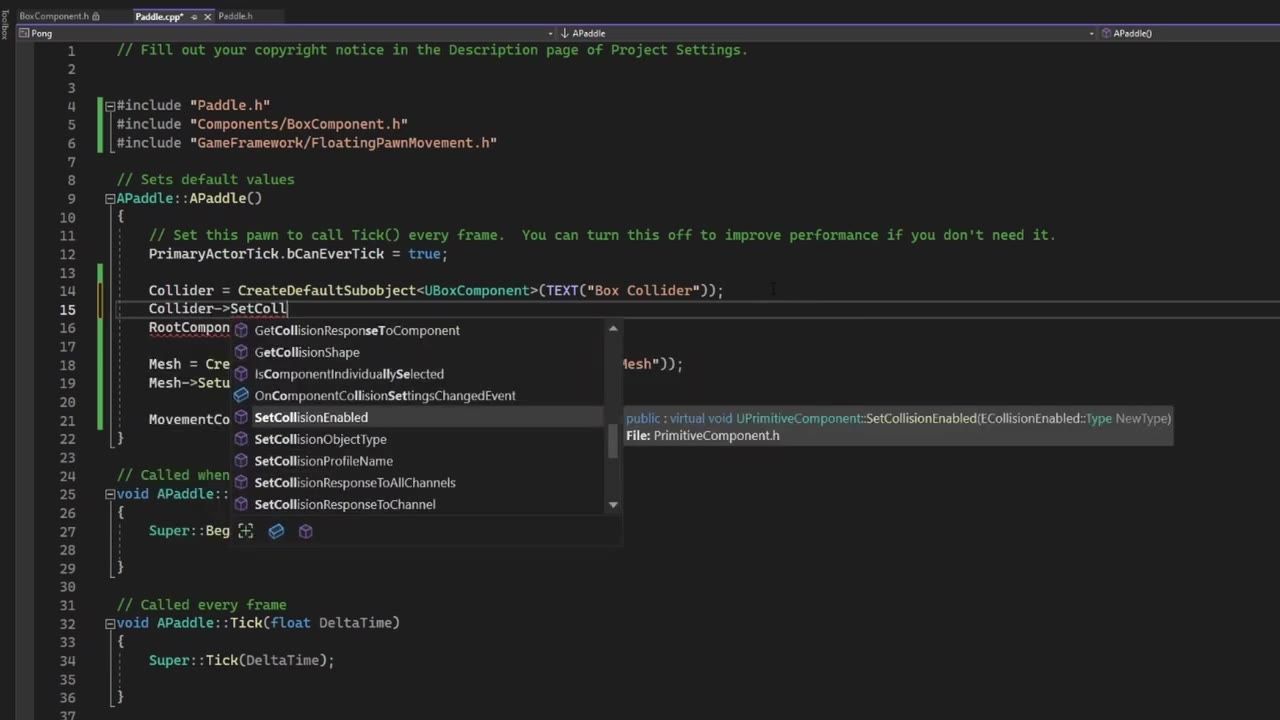Toggle the blue events filter in IntelliSense
This screenshot has height=720, width=1280.
click(x=276, y=531)
